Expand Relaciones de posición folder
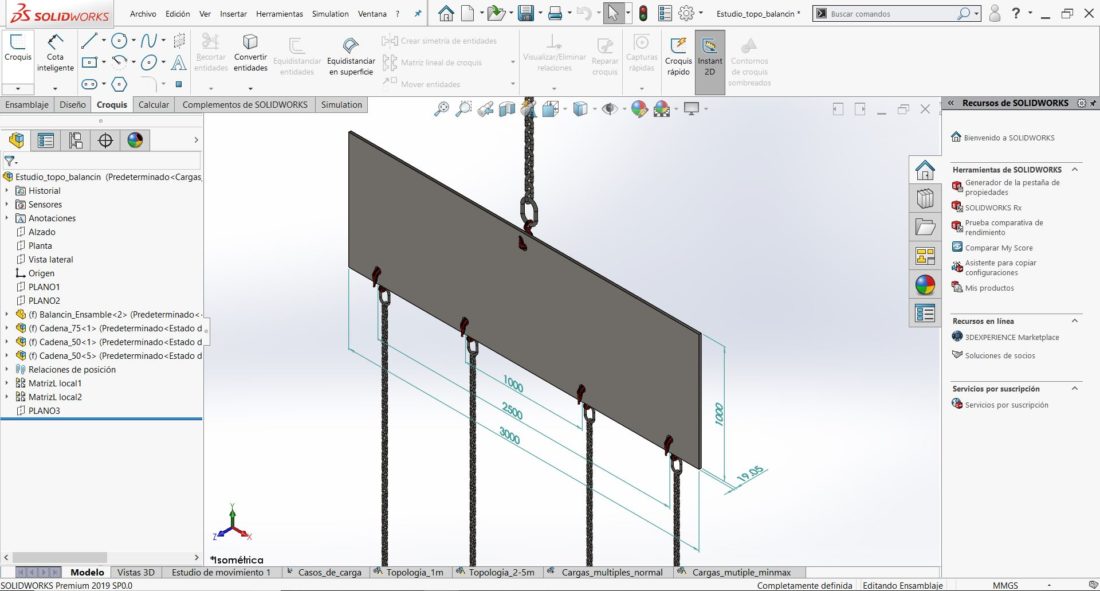 pos(7,369)
